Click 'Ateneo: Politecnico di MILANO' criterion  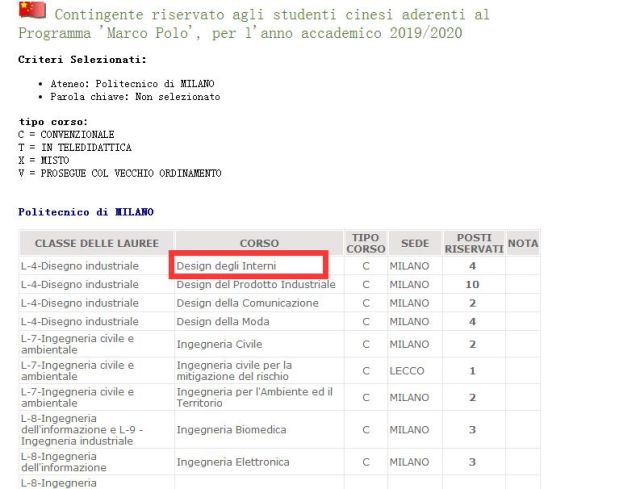(x=132, y=84)
